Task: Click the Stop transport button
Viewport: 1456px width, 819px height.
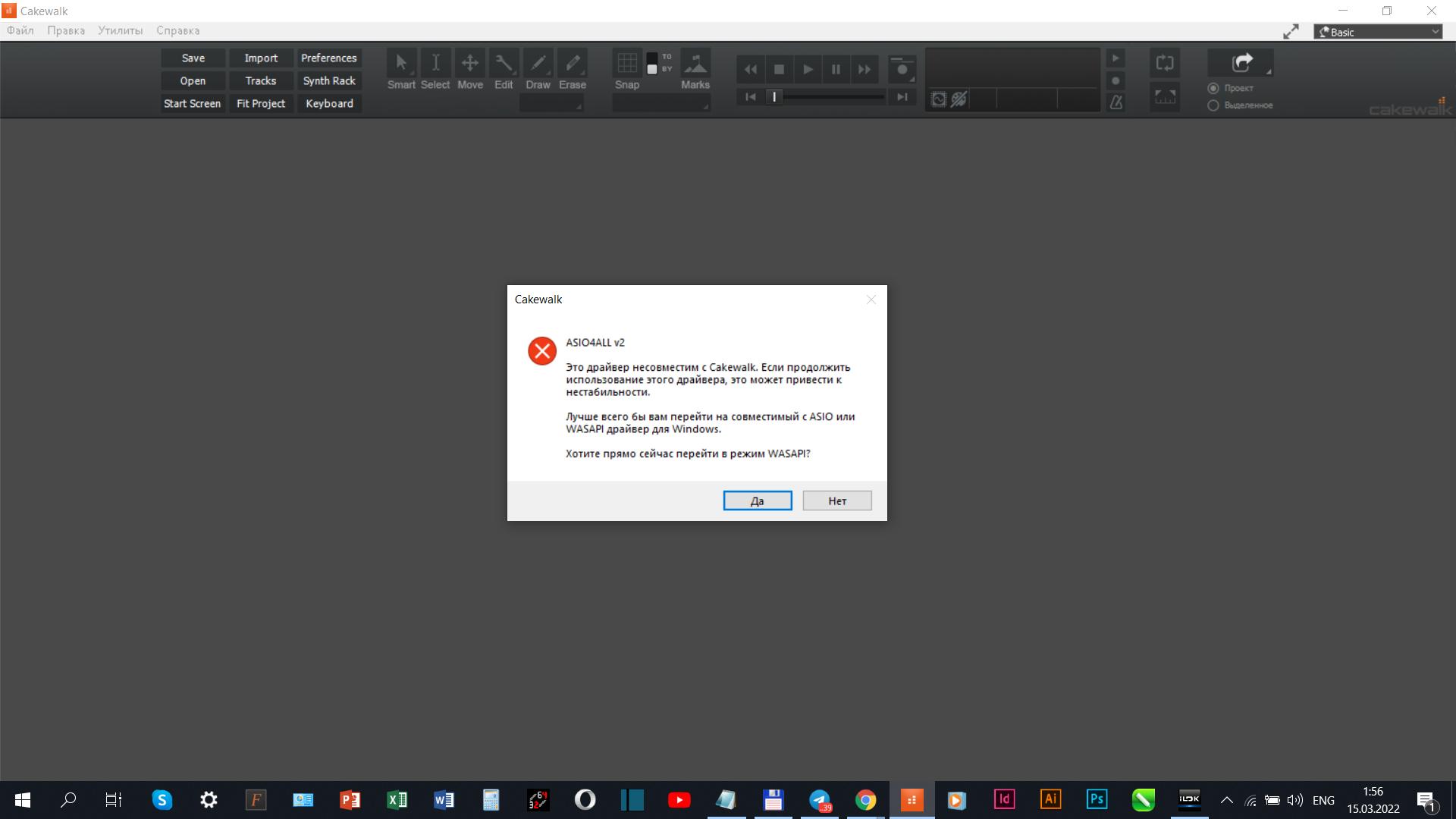Action: 779,70
